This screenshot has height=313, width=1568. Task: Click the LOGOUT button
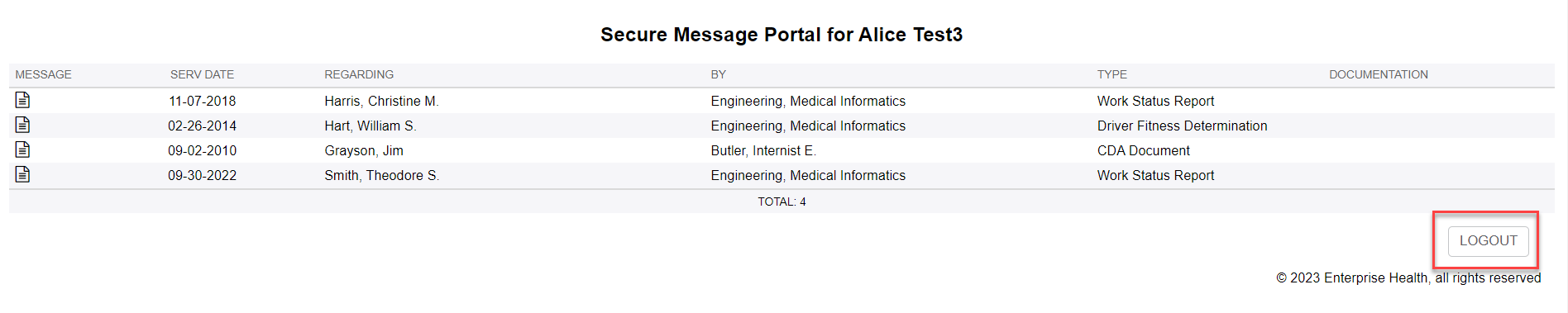[x=1488, y=240]
